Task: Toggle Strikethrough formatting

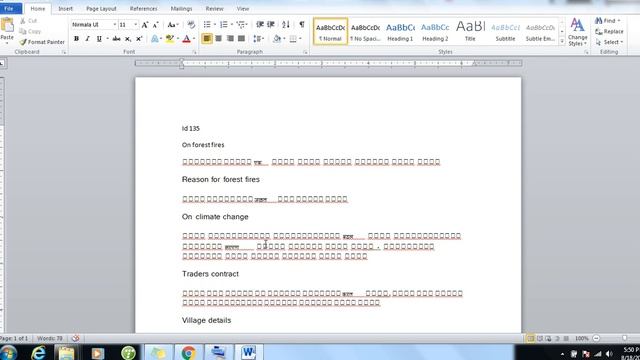Action: coord(116,39)
